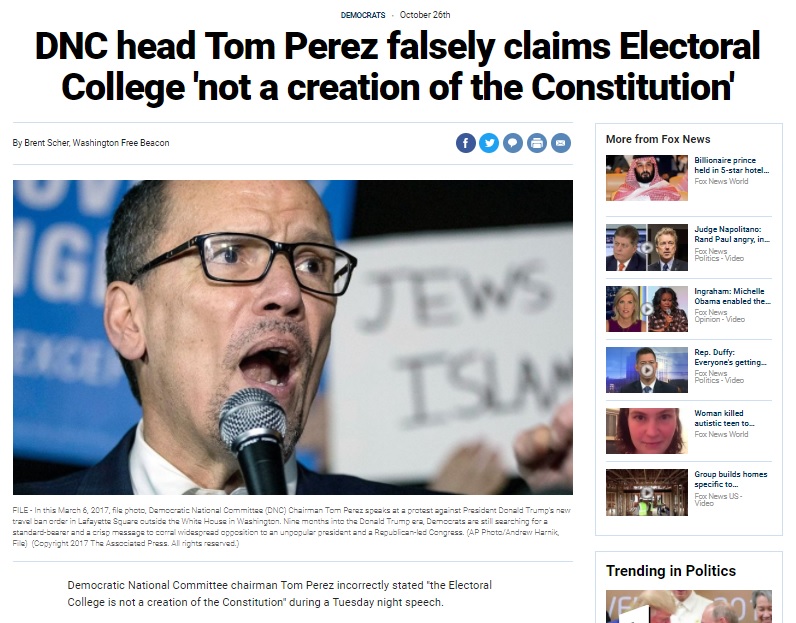Viewport: 796px width, 623px height.
Task: Open 'Group builds homes specific to' headline
Action: 731,479
